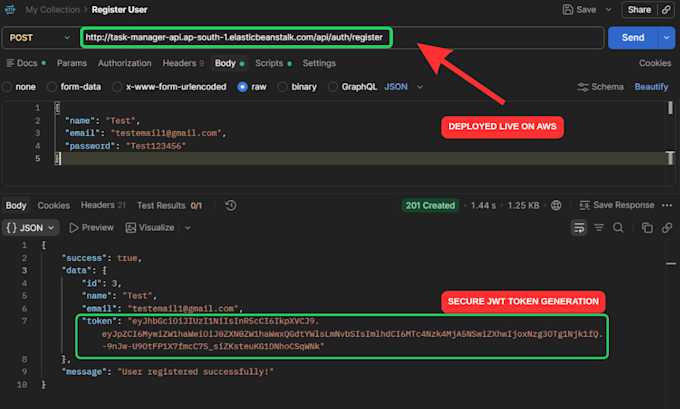This screenshot has height=409, width=680.
Task: Click Beautify to format the body
Action: click(x=651, y=87)
